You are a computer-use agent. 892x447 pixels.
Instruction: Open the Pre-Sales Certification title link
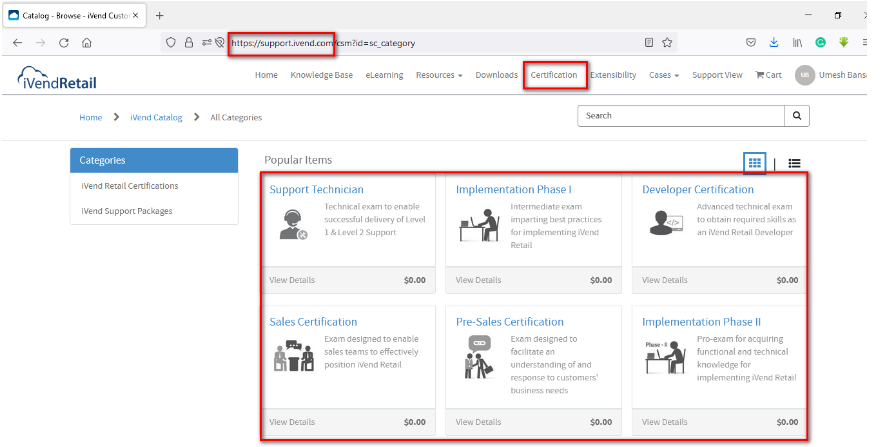point(510,322)
